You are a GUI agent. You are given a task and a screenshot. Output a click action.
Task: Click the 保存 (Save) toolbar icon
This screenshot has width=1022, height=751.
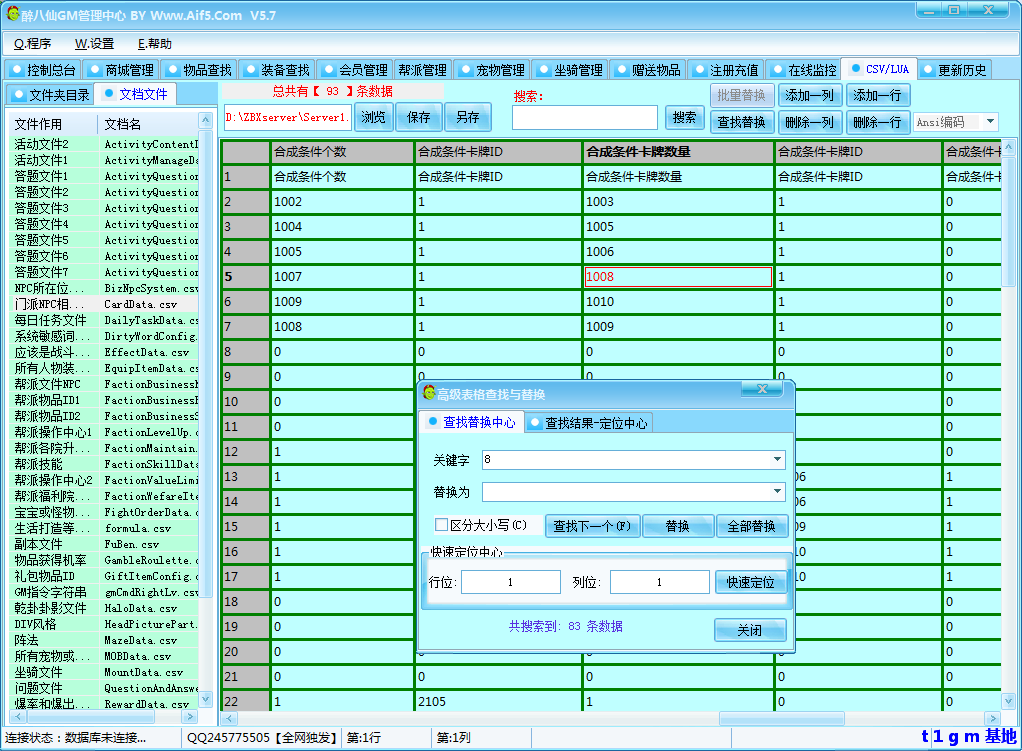(418, 116)
